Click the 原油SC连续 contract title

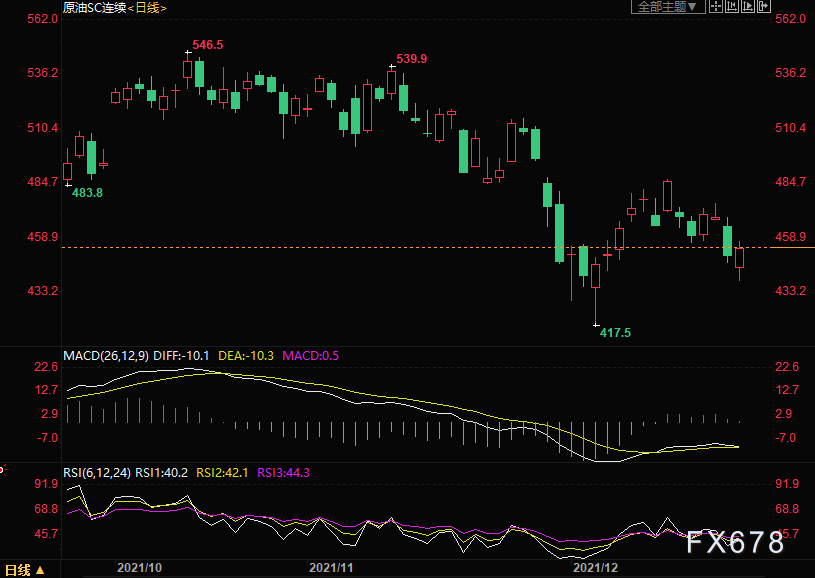point(95,8)
